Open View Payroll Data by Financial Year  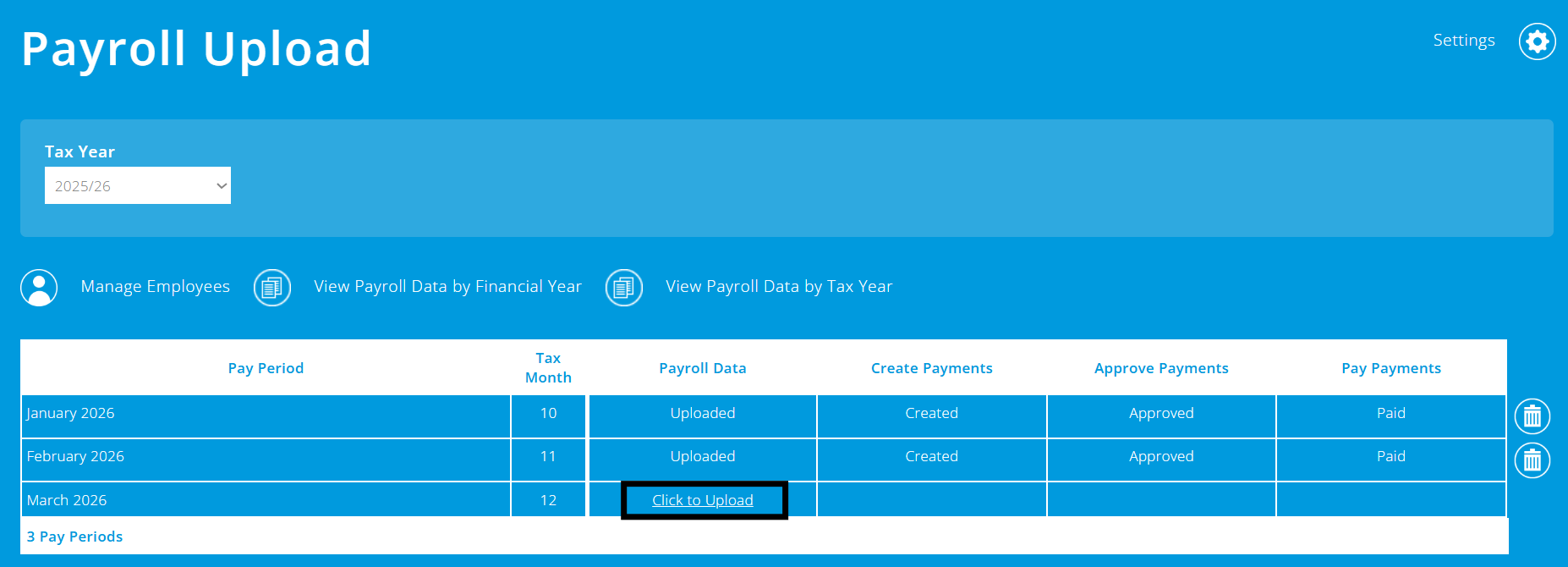tap(448, 287)
